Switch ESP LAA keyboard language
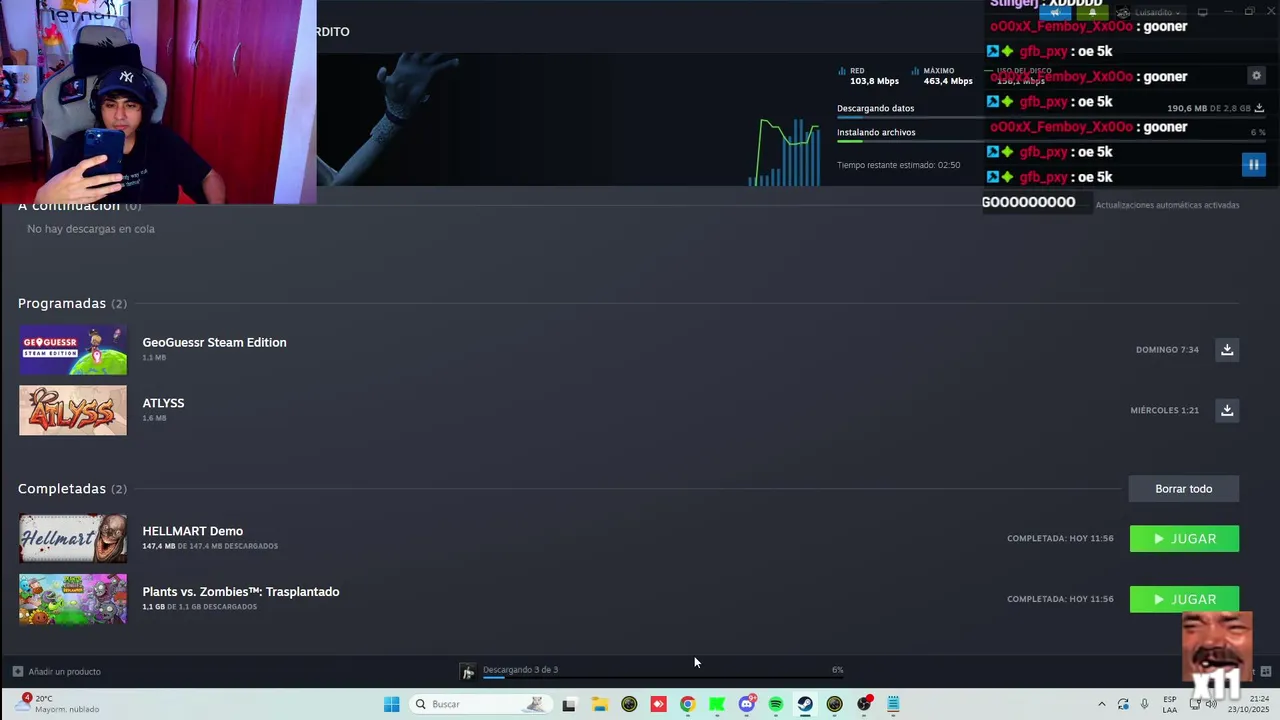 tap(1170, 704)
